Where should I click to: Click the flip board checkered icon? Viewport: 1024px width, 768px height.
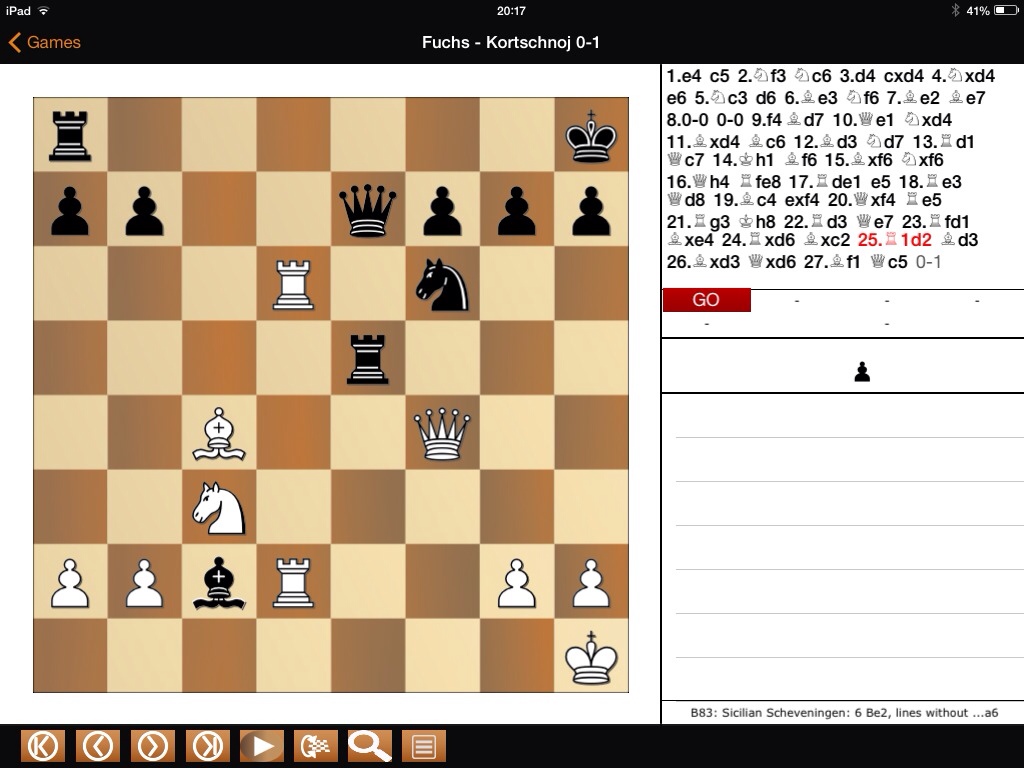click(315, 746)
